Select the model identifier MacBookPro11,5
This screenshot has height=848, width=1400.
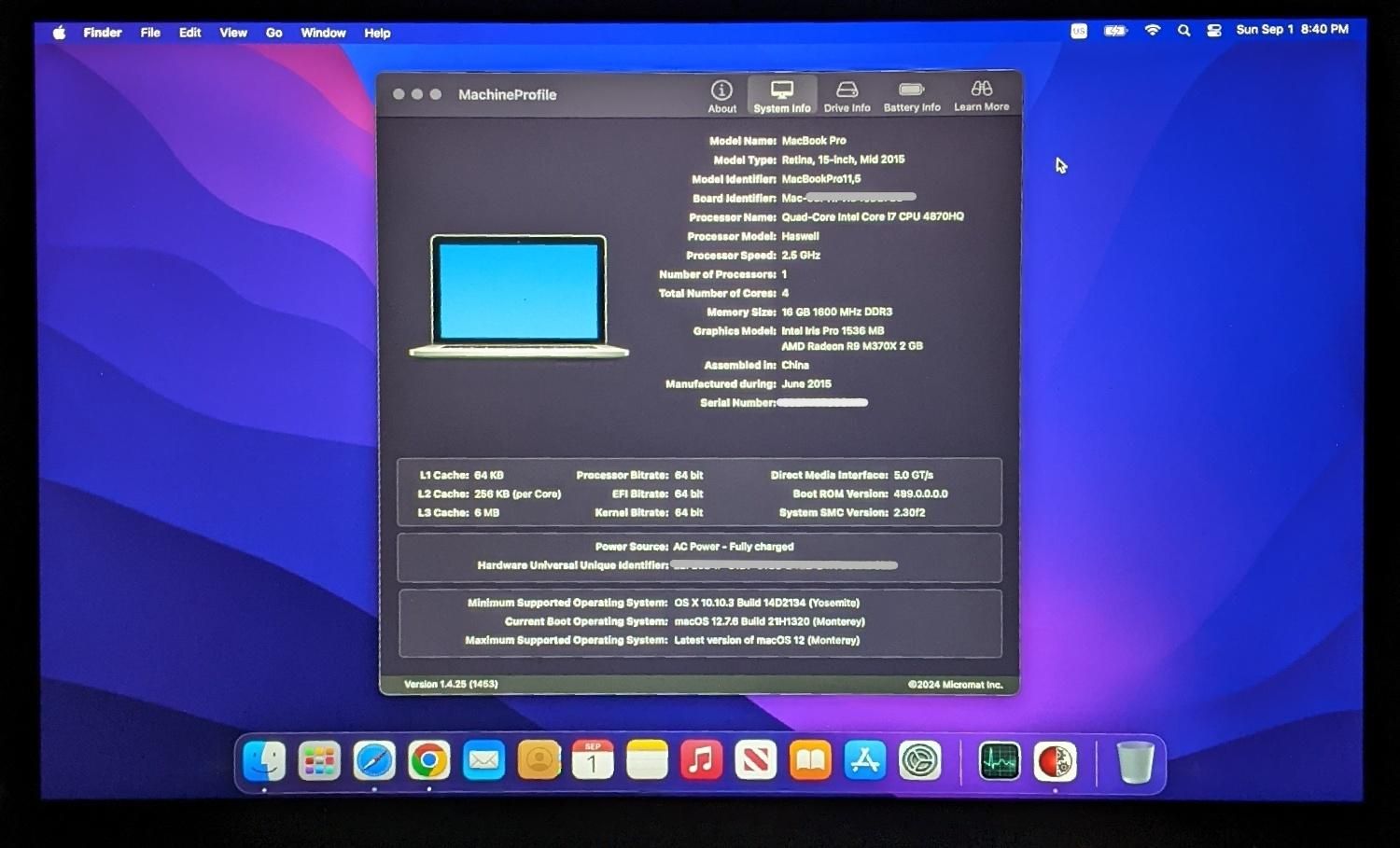(x=821, y=178)
